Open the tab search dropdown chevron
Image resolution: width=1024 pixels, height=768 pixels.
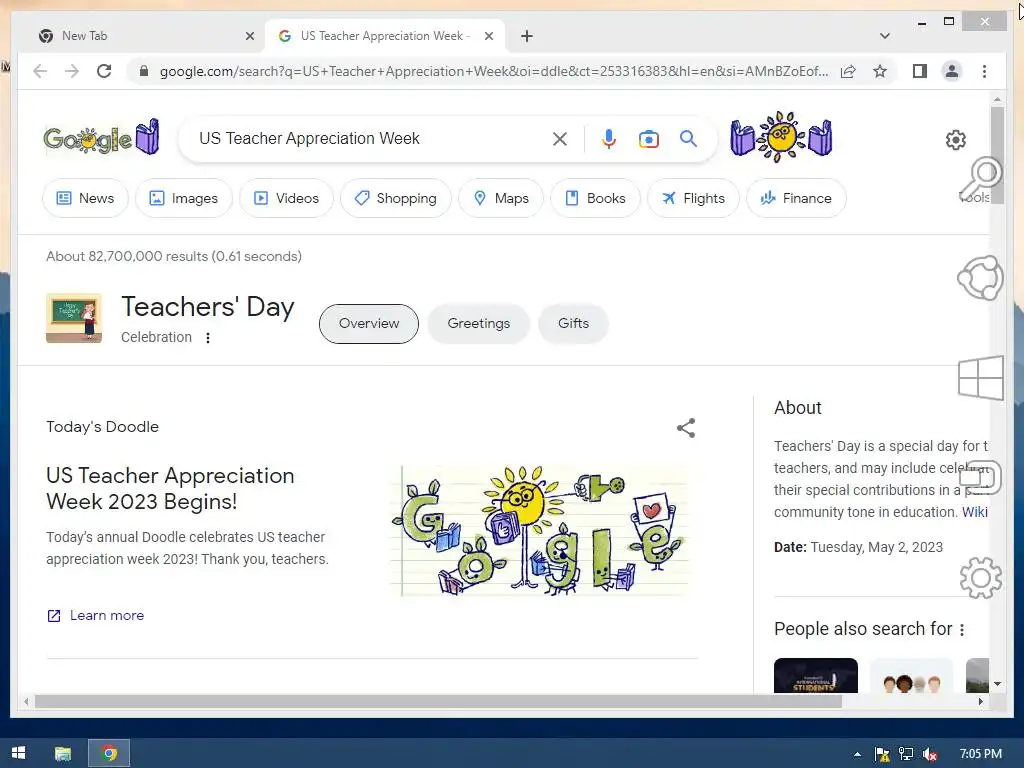pos(884,36)
